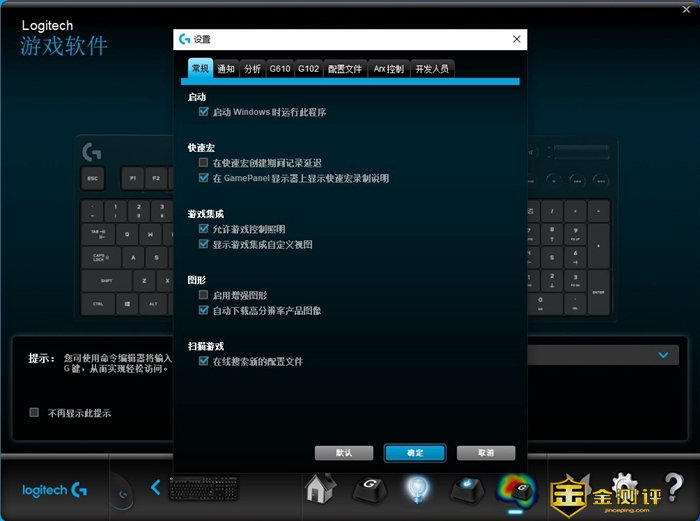Viewport: 700px width, 521px height.
Task: Select the mouse device icon in device bar
Action: click(x=120, y=489)
